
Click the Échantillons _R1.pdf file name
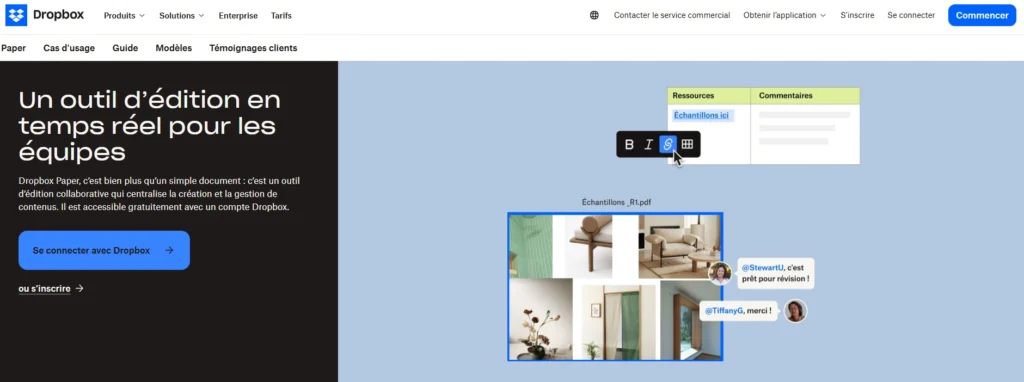point(616,202)
